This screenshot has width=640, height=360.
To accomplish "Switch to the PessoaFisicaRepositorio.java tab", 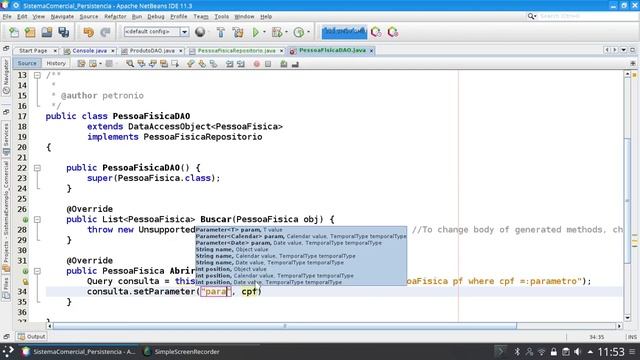I will click(236, 51).
